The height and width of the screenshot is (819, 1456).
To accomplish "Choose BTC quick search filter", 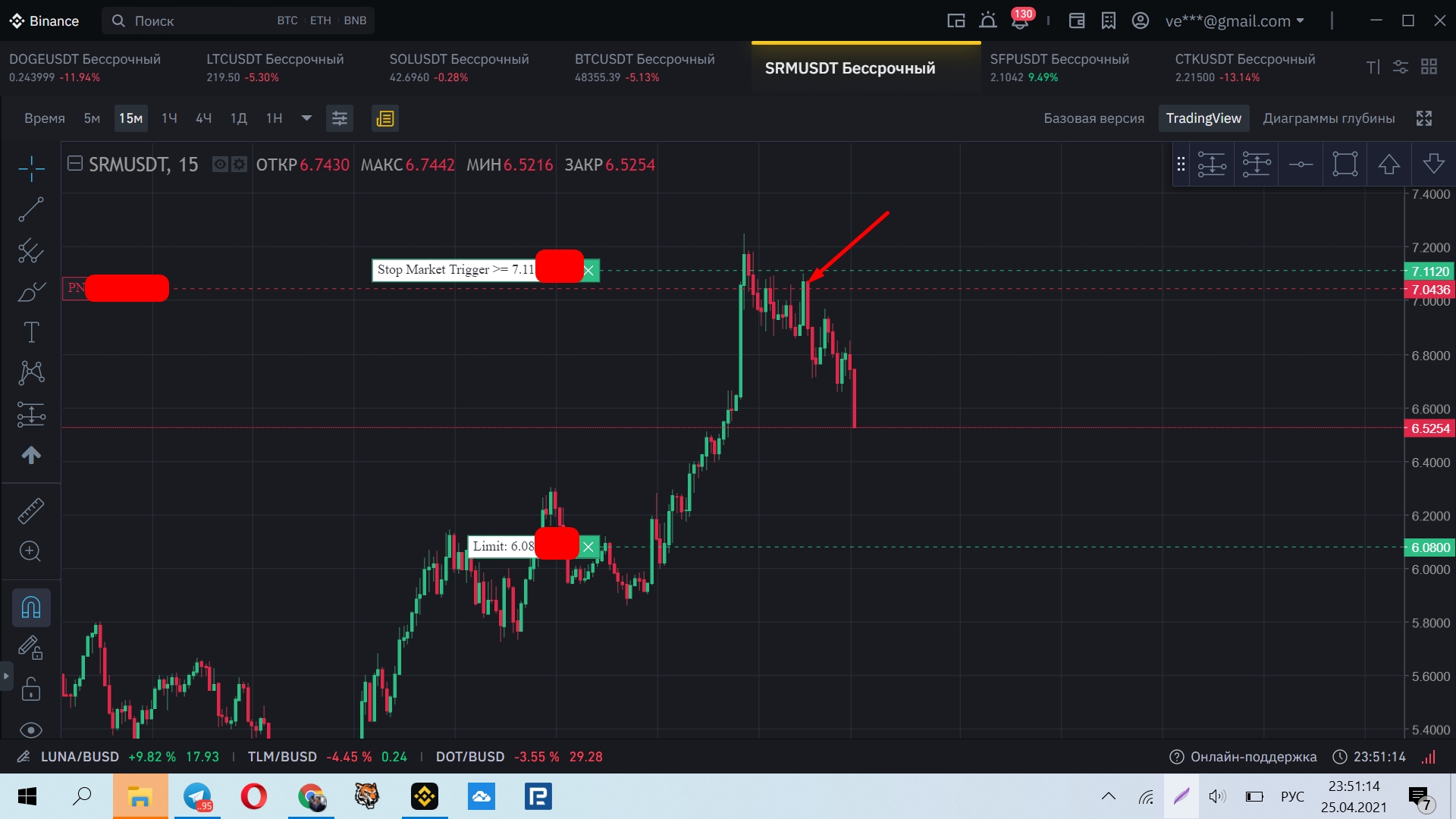I will click(287, 20).
